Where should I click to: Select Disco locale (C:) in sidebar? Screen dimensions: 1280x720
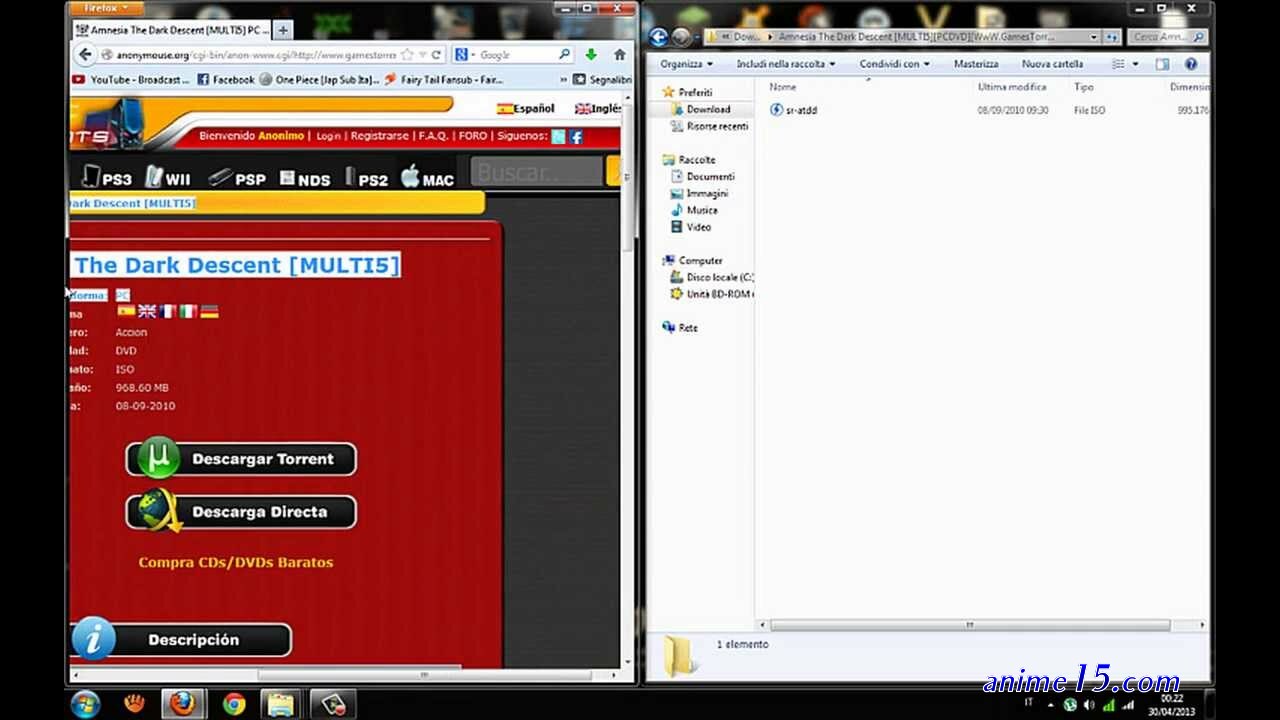coord(712,277)
